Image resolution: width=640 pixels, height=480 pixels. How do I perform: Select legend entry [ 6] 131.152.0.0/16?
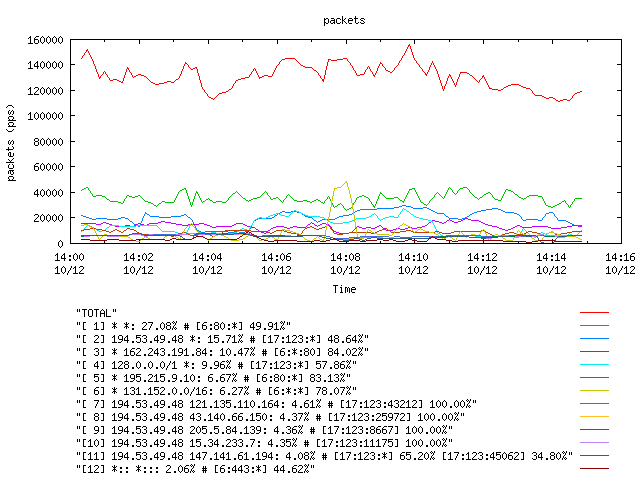click(x=216, y=391)
